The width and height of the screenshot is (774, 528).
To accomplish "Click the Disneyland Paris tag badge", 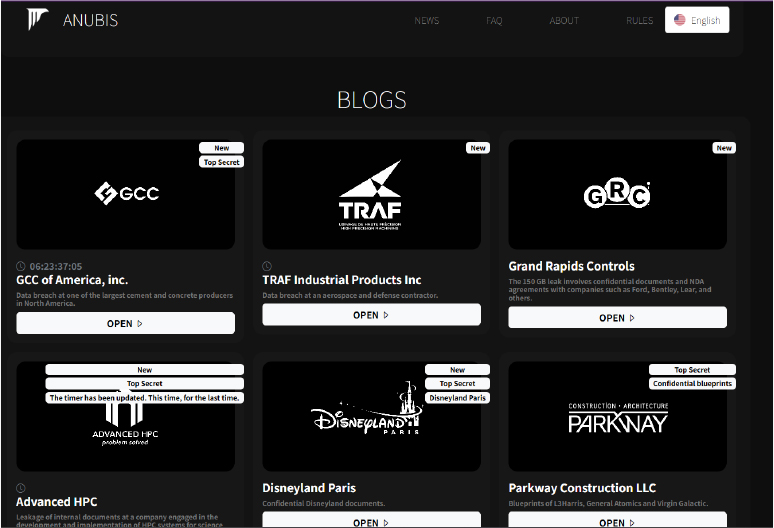I will click(x=458, y=398).
